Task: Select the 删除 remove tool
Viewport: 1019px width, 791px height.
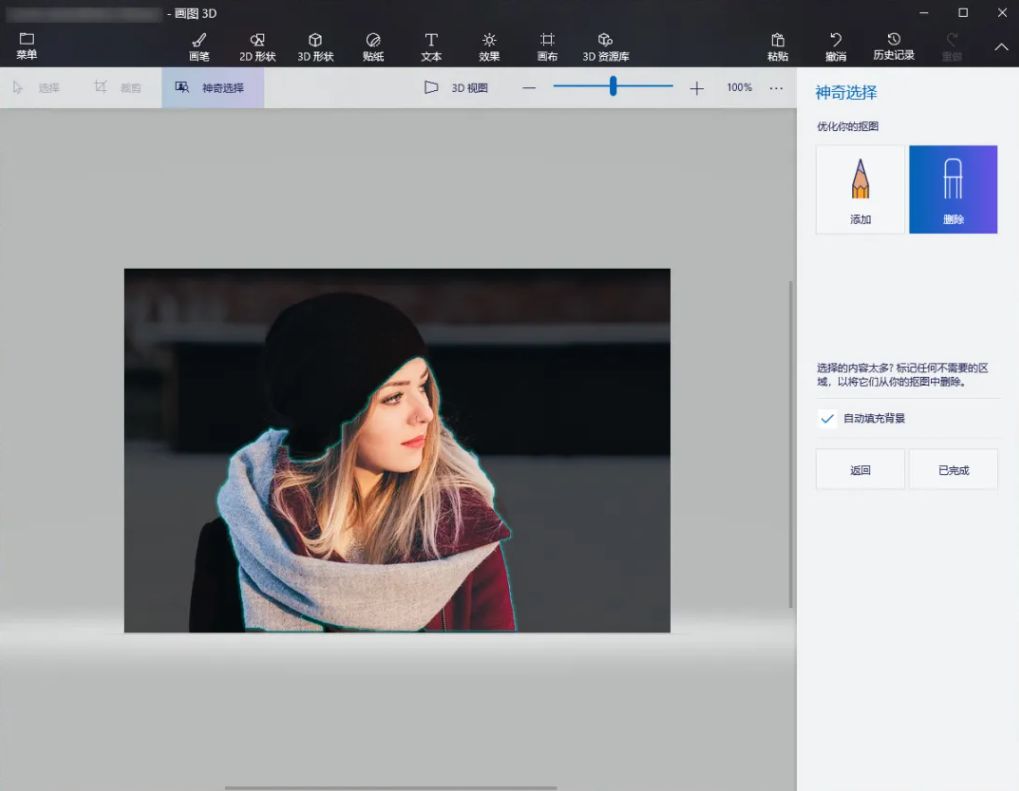Action: 953,189
